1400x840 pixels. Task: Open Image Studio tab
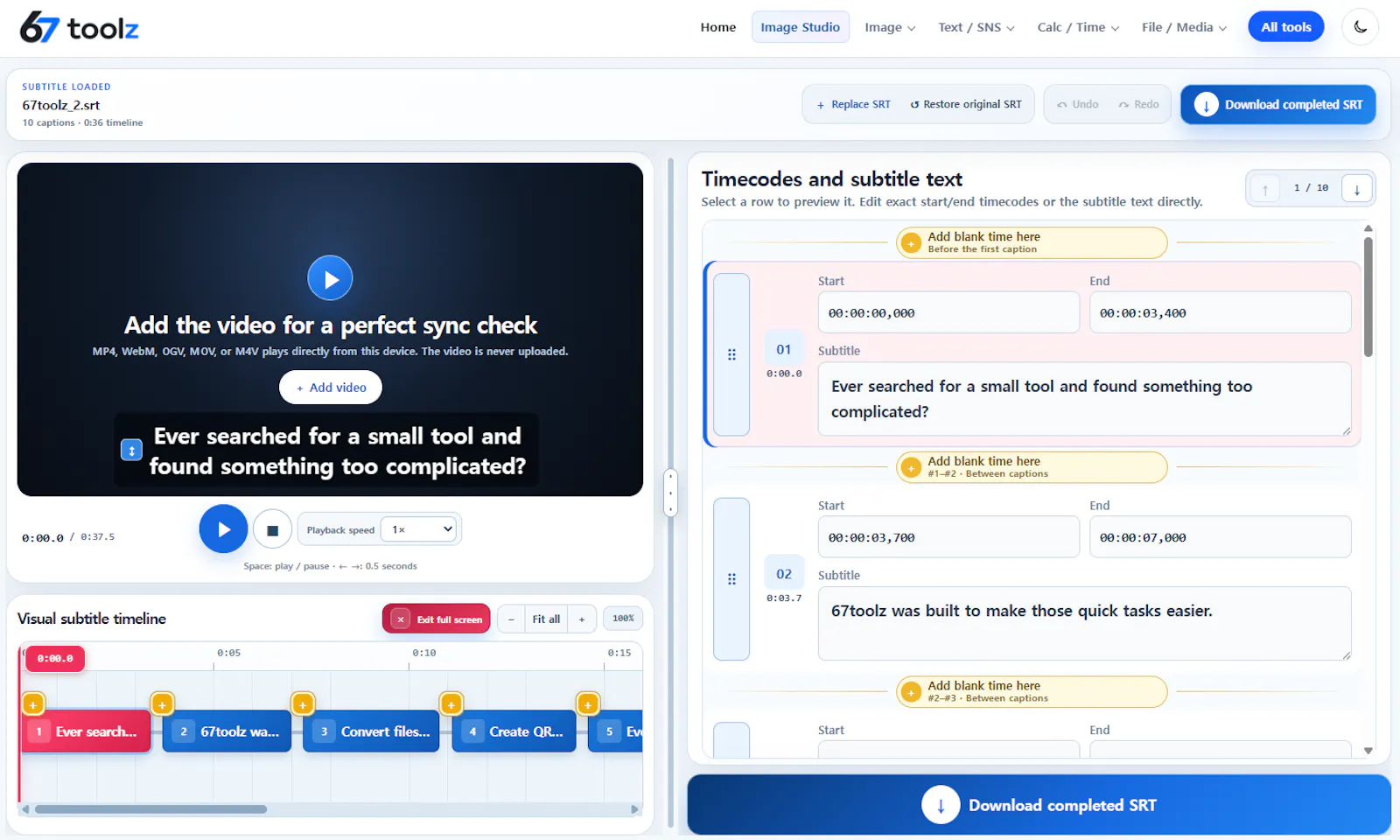point(801,27)
